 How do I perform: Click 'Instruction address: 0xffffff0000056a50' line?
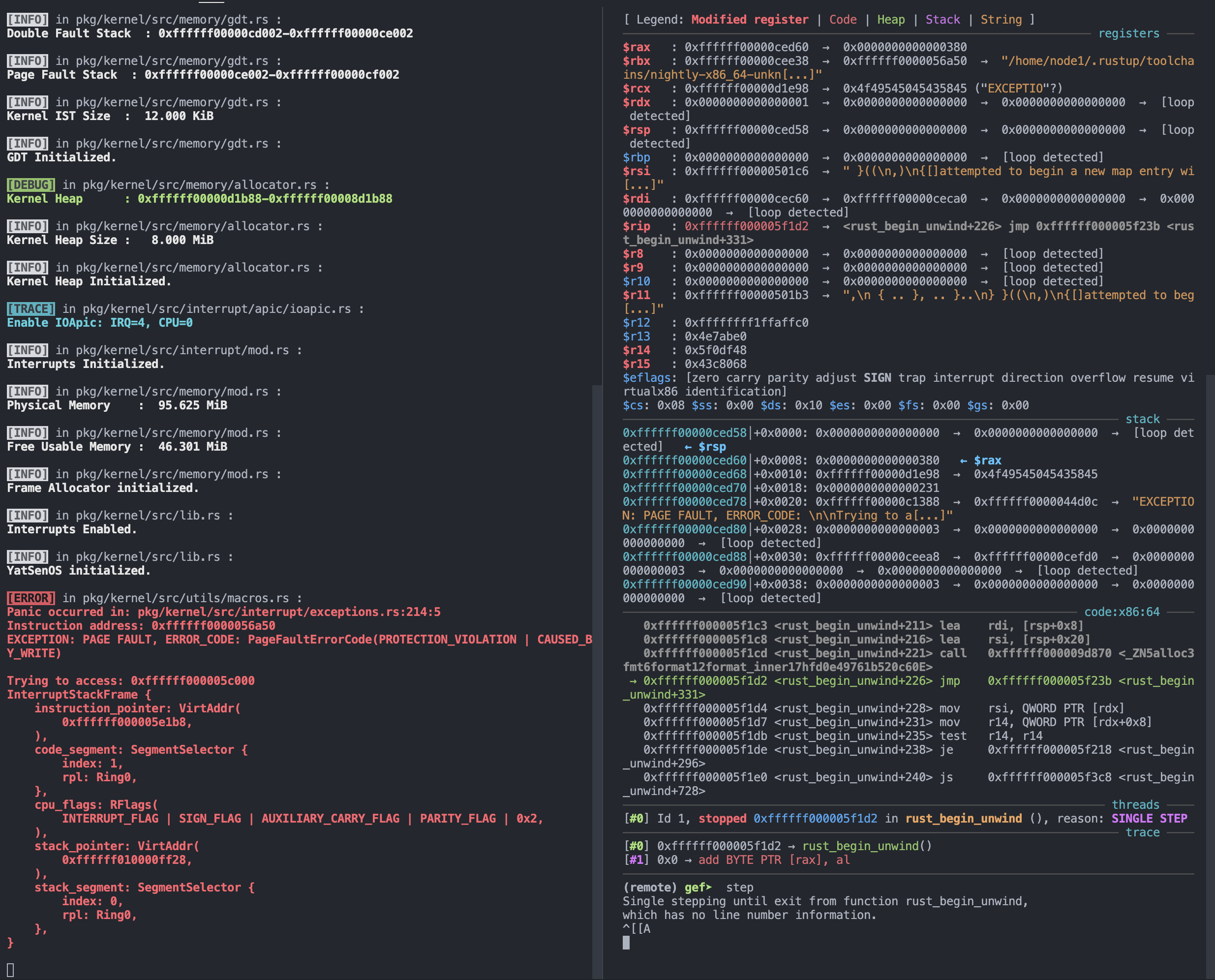(141, 625)
